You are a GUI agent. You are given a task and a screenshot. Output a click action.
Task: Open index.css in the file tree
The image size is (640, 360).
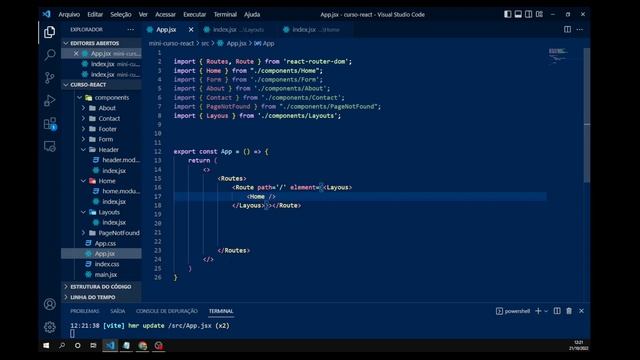[x=101, y=264]
